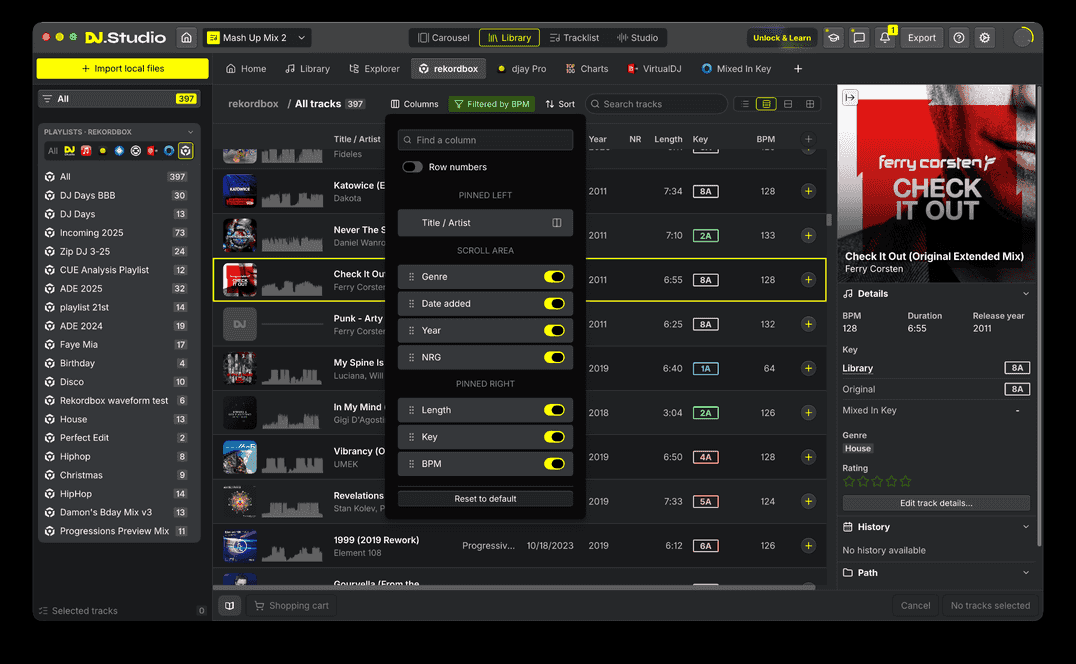Open the Academy graduation cap icon
Screen dimensions: 1076x664
click(833, 38)
